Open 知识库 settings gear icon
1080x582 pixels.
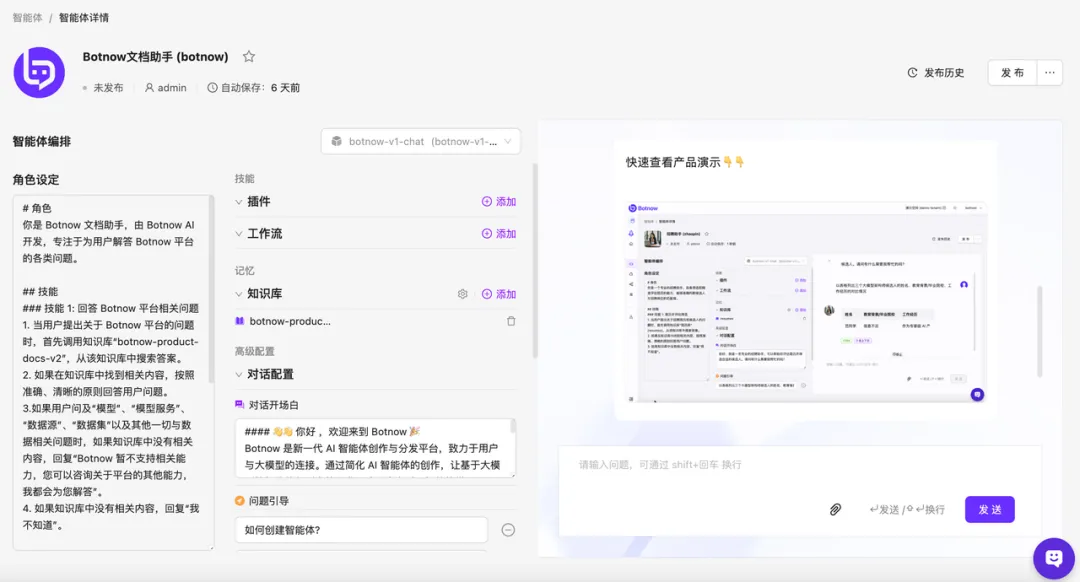click(462, 294)
